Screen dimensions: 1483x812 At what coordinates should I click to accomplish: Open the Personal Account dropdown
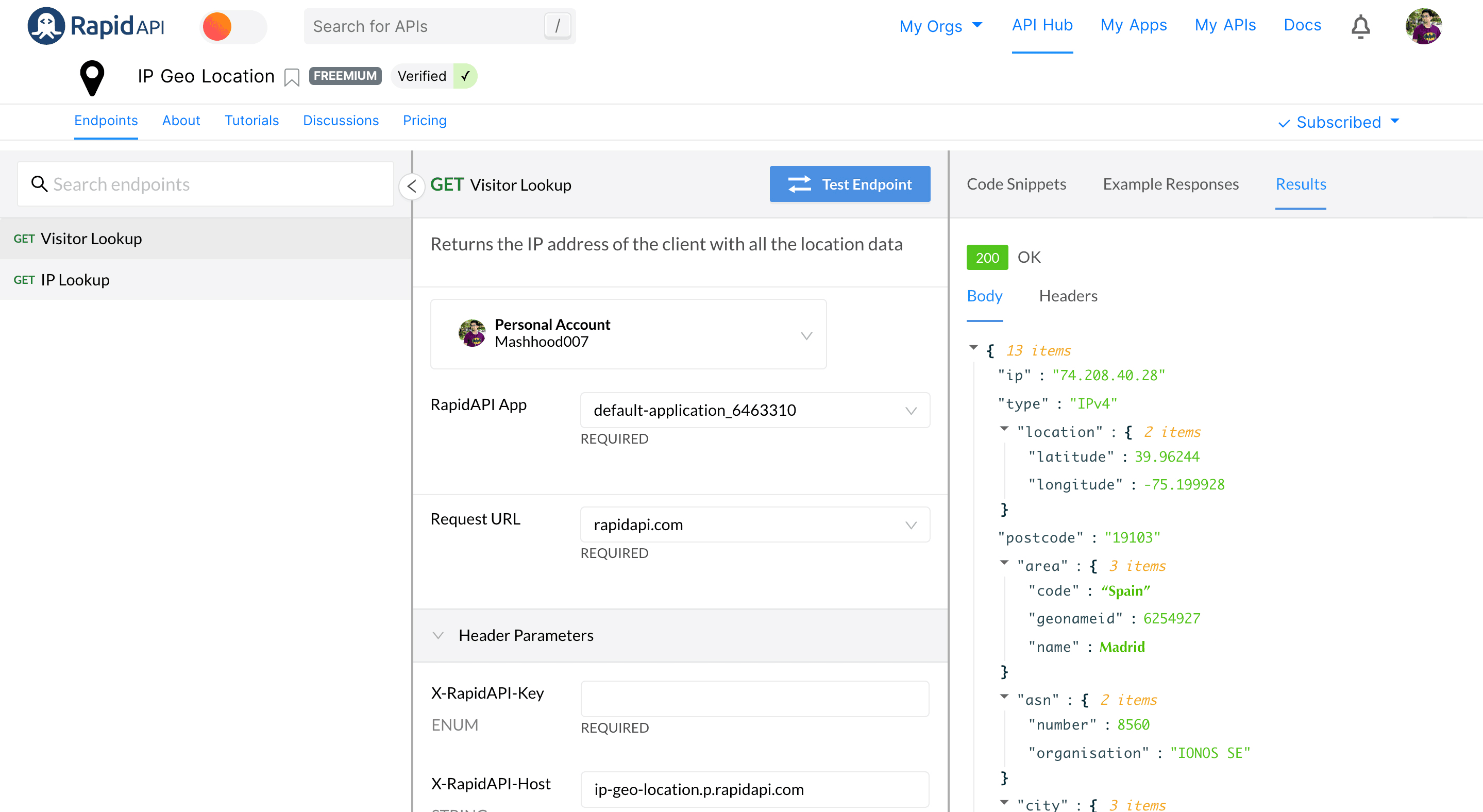(629, 334)
